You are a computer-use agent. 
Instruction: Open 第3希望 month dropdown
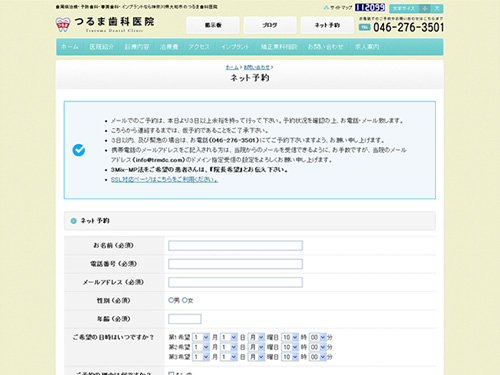click(x=201, y=357)
